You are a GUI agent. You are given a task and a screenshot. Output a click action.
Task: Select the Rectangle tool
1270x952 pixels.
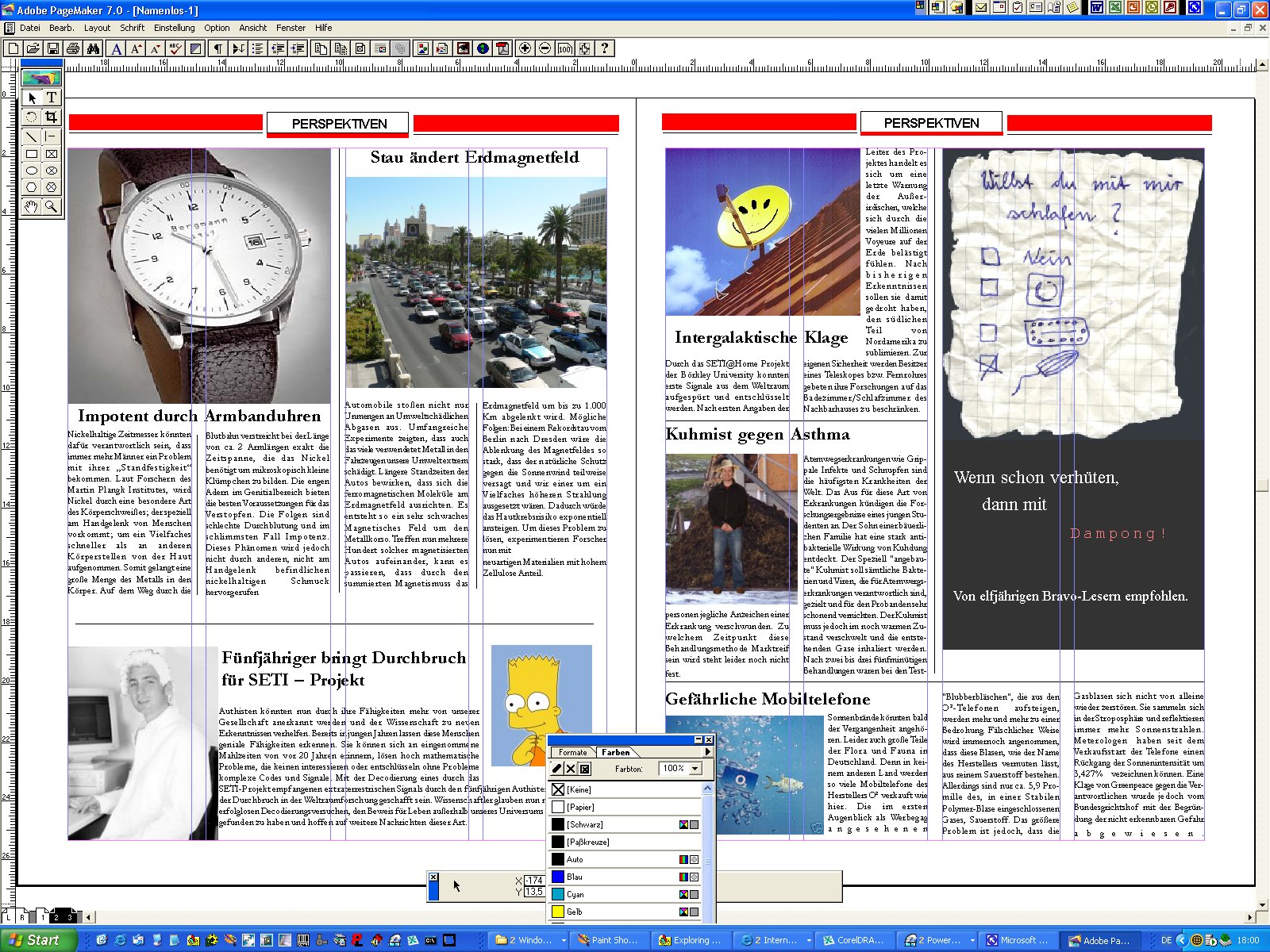pyautogui.click(x=32, y=154)
